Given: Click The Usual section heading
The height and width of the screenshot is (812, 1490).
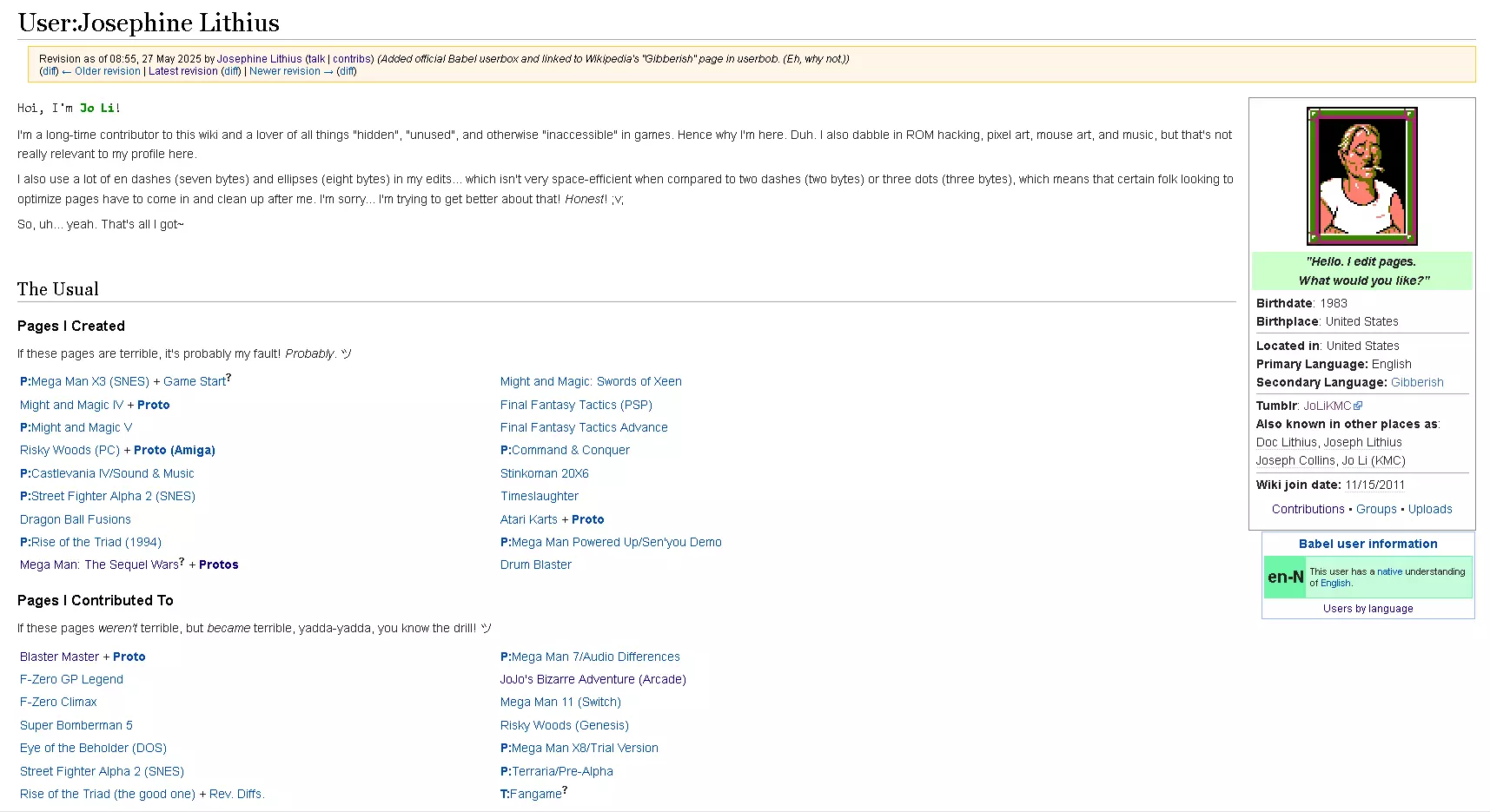Looking at the screenshot, I should click(58, 289).
